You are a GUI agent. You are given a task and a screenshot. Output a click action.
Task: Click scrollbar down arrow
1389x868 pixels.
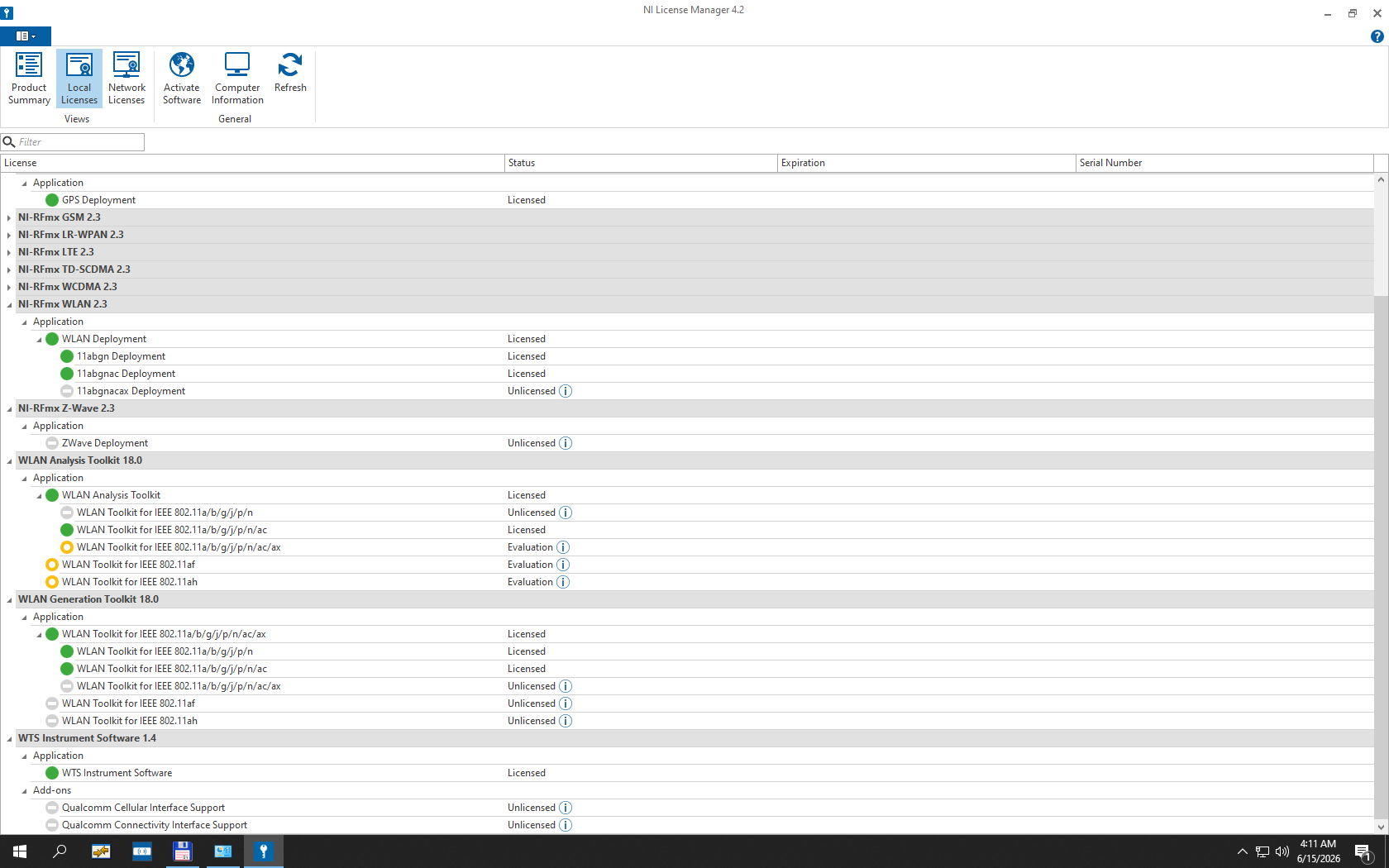click(x=1381, y=827)
